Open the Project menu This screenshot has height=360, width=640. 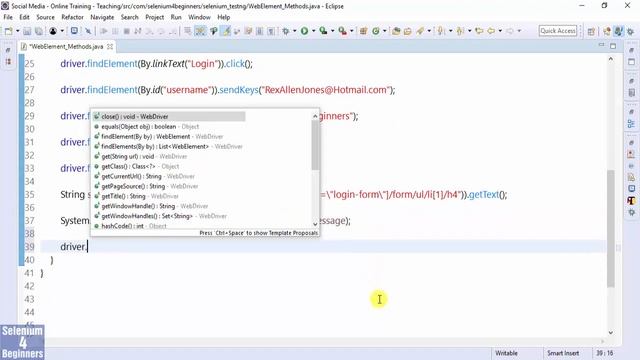coord(154,17)
